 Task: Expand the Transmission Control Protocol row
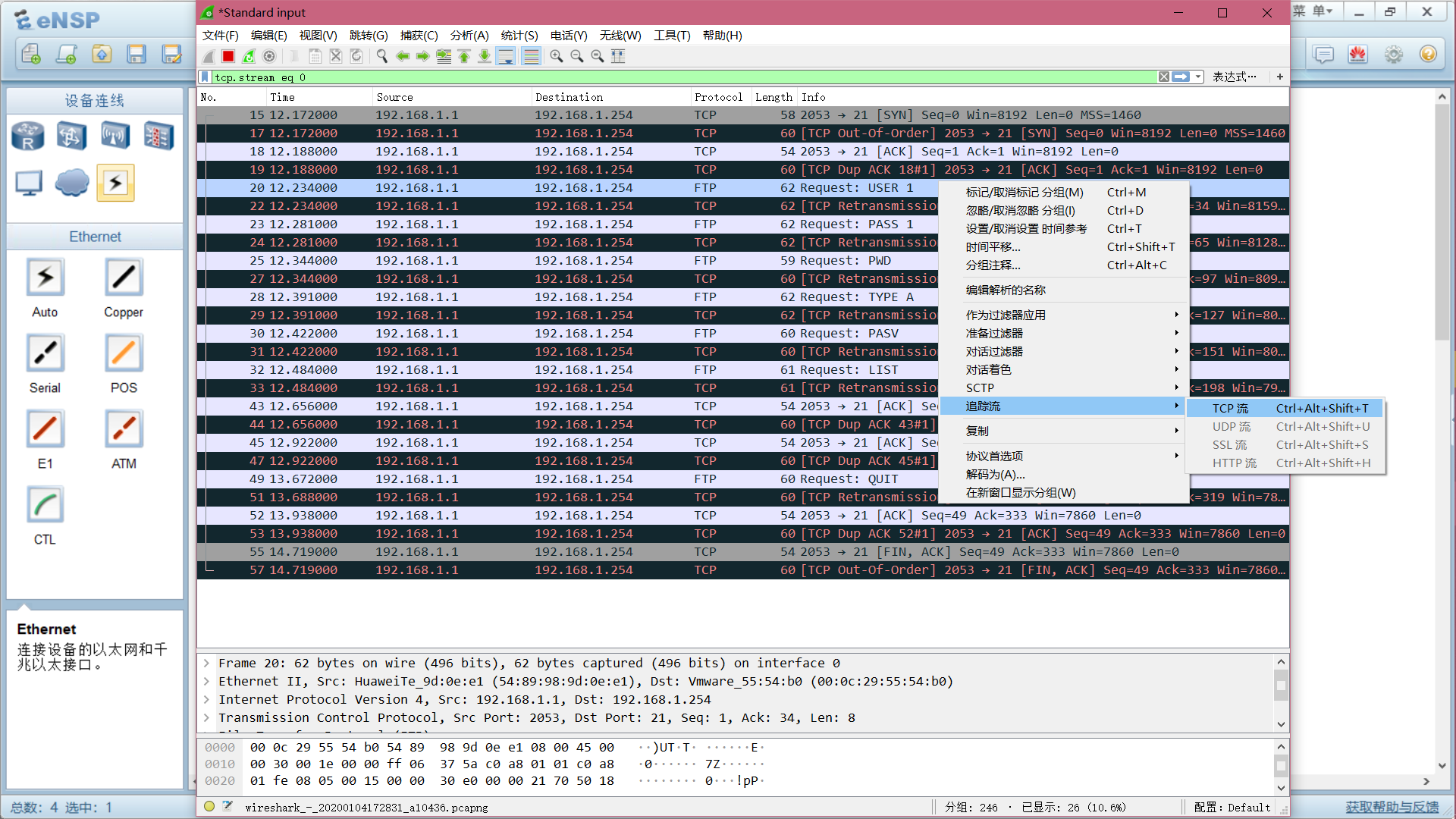click(x=206, y=718)
